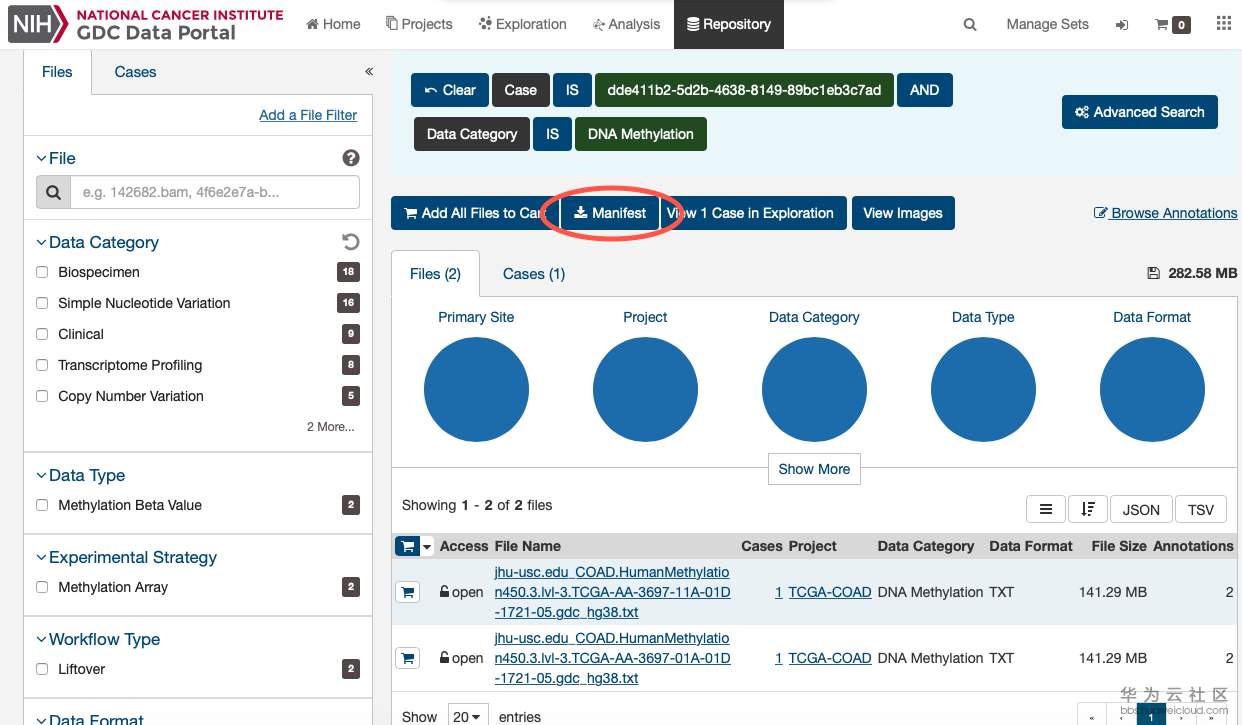
Task: Tick the Clinical checkbox
Action: click(42, 334)
